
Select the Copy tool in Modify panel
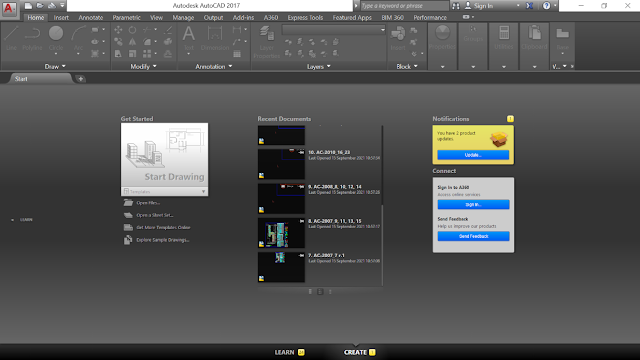point(118,42)
